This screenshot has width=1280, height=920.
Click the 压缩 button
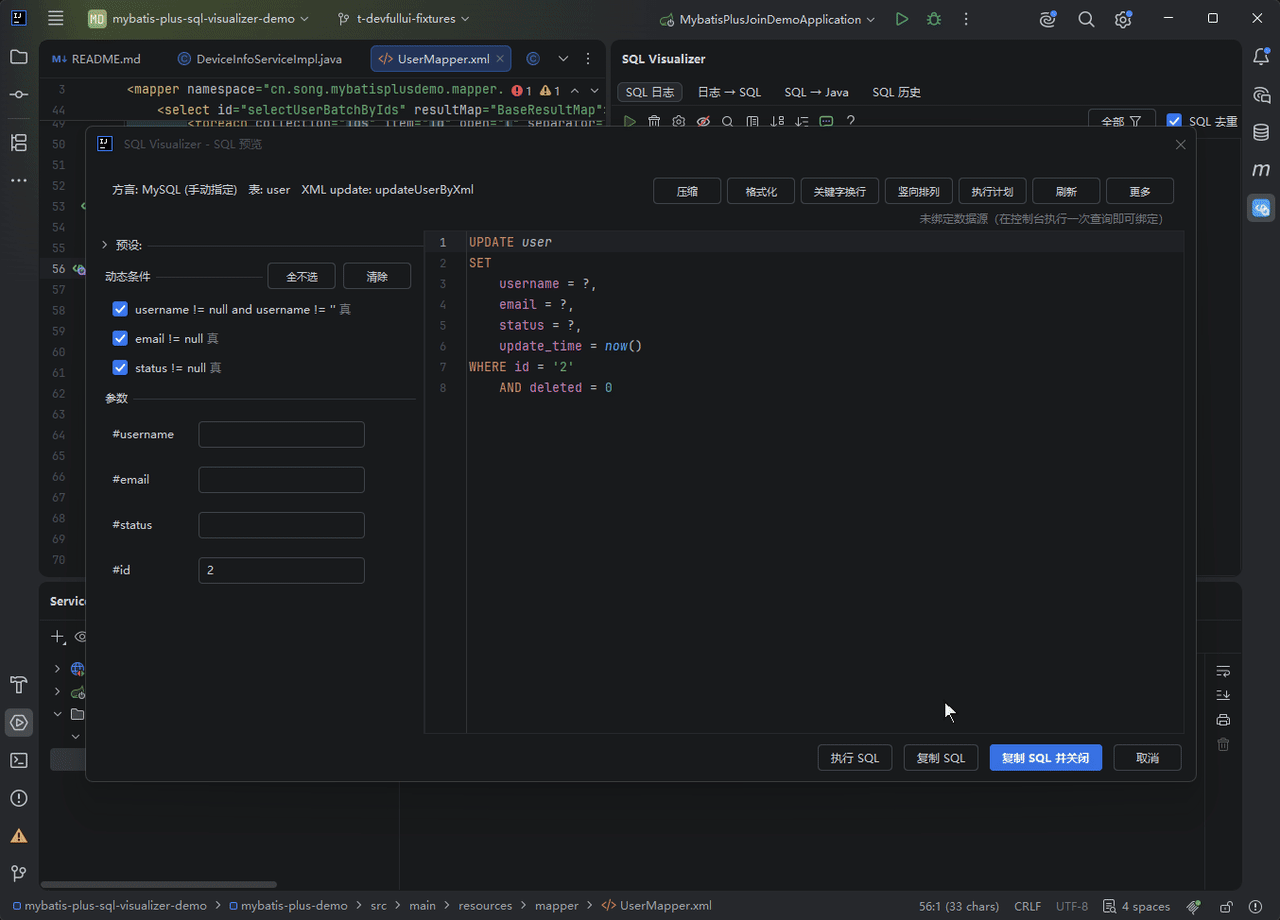(x=687, y=191)
